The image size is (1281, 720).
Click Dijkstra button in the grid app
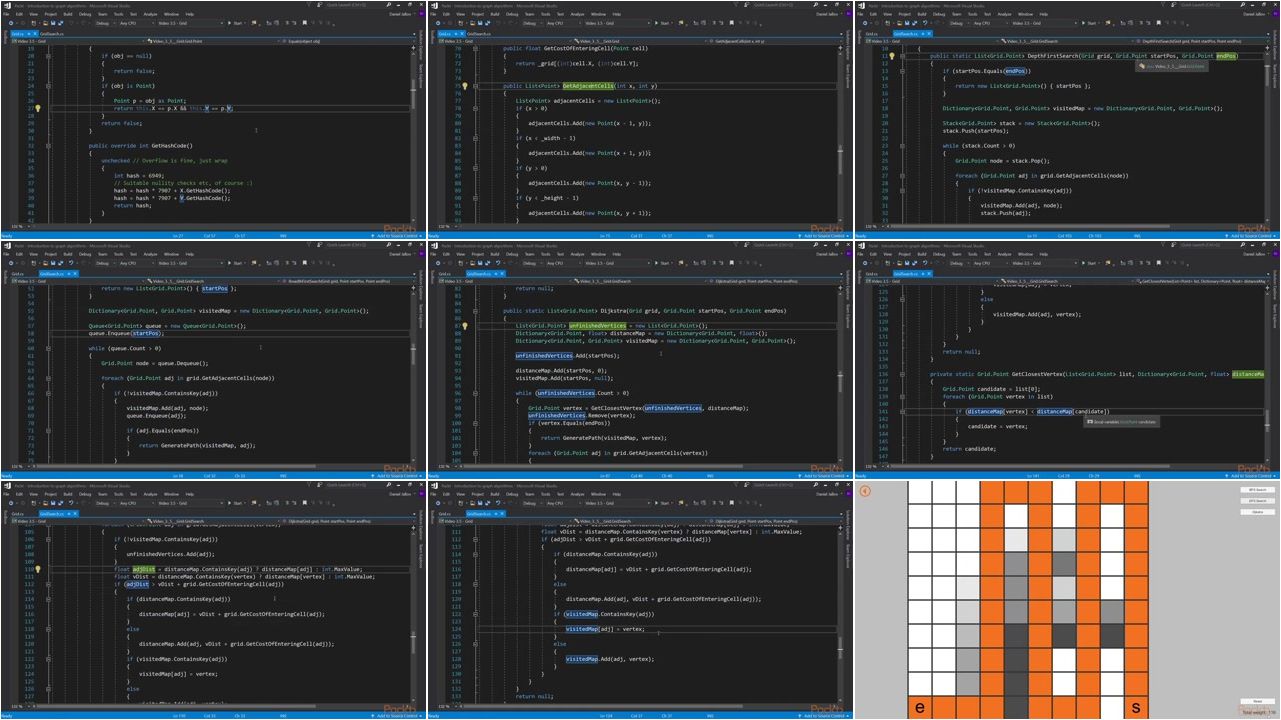point(1258,511)
